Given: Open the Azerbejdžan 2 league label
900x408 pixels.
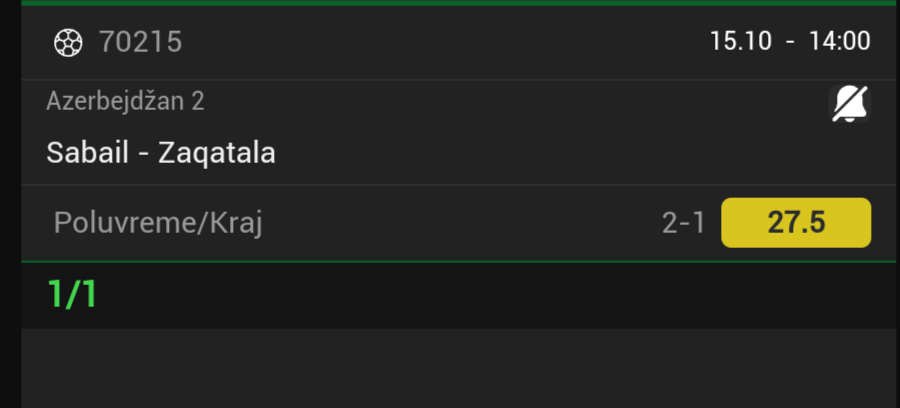Looking at the screenshot, I should point(125,101).
